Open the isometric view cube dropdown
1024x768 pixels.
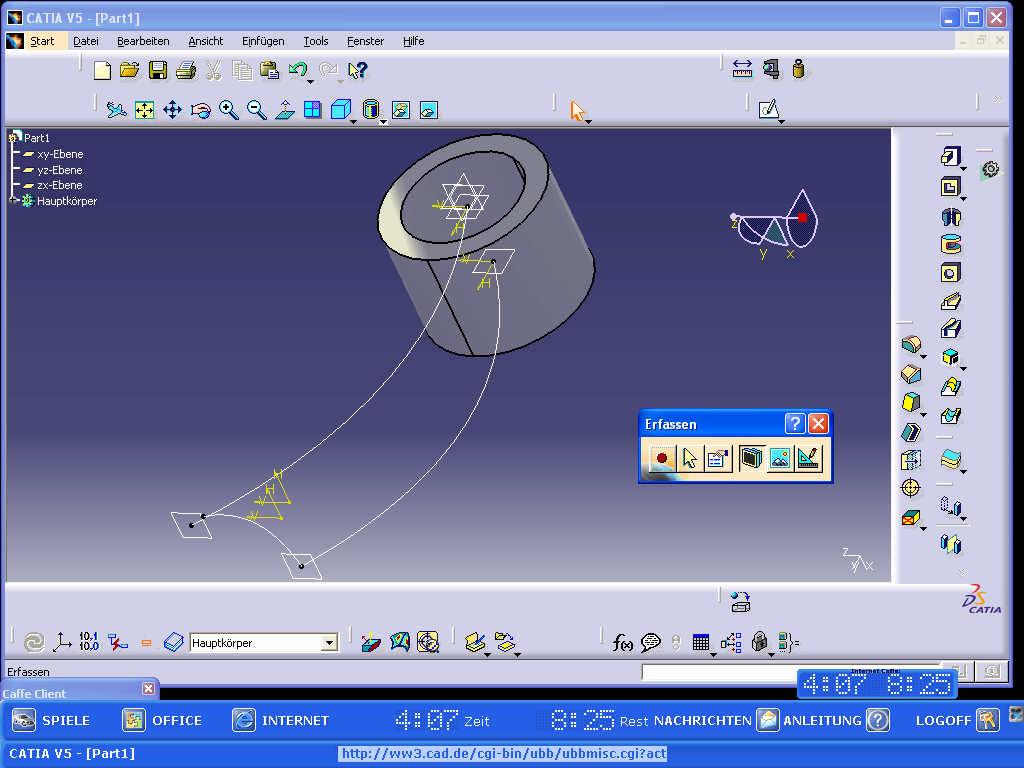pos(353,121)
